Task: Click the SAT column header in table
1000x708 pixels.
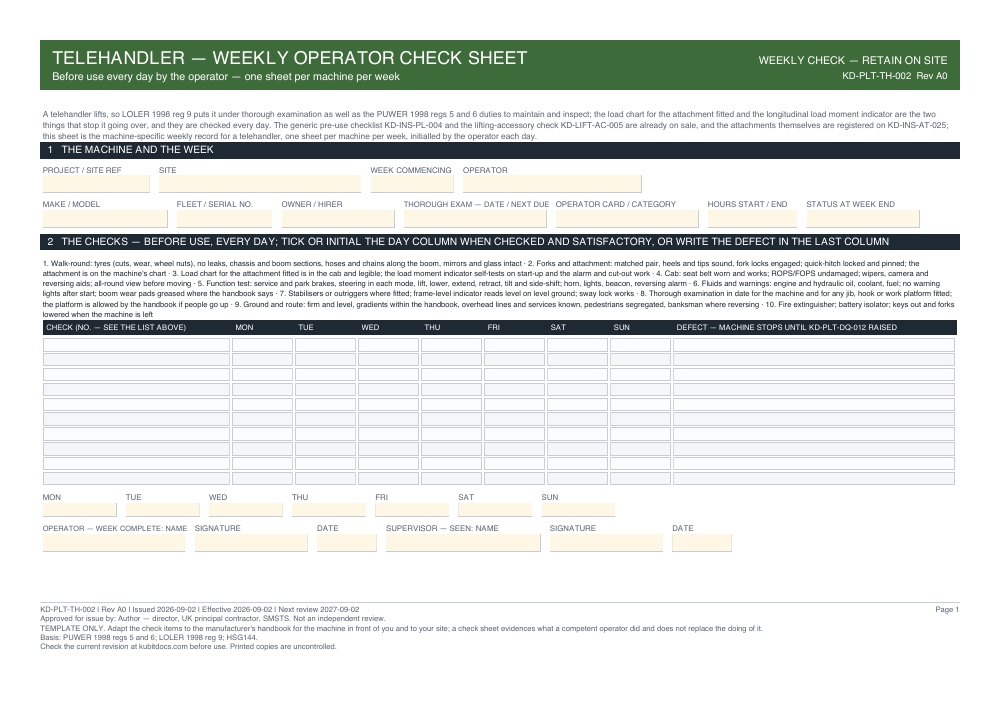Action: coord(558,327)
